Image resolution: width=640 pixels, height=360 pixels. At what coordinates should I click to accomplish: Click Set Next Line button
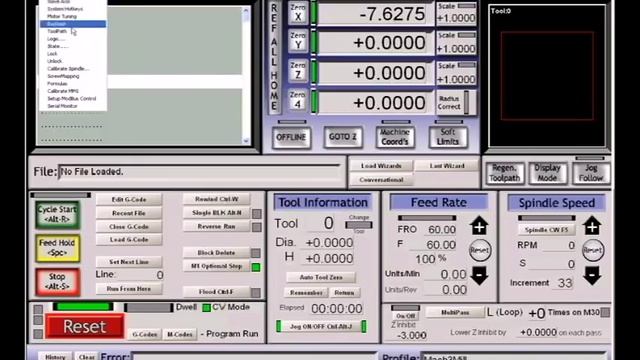click(x=129, y=262)
